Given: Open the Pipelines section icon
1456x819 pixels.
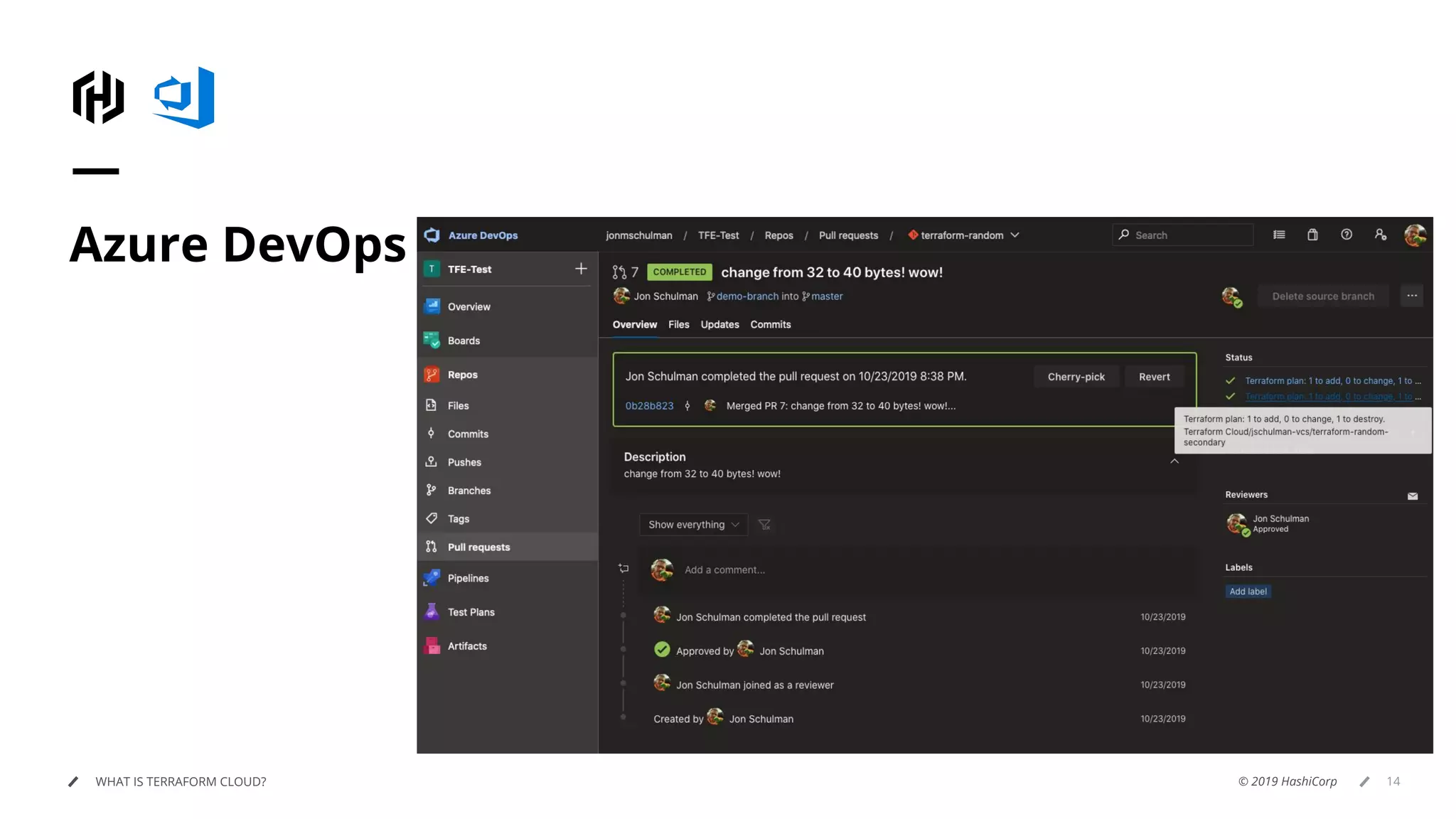Looking at the screenshot, I should (x=432, y=578).
